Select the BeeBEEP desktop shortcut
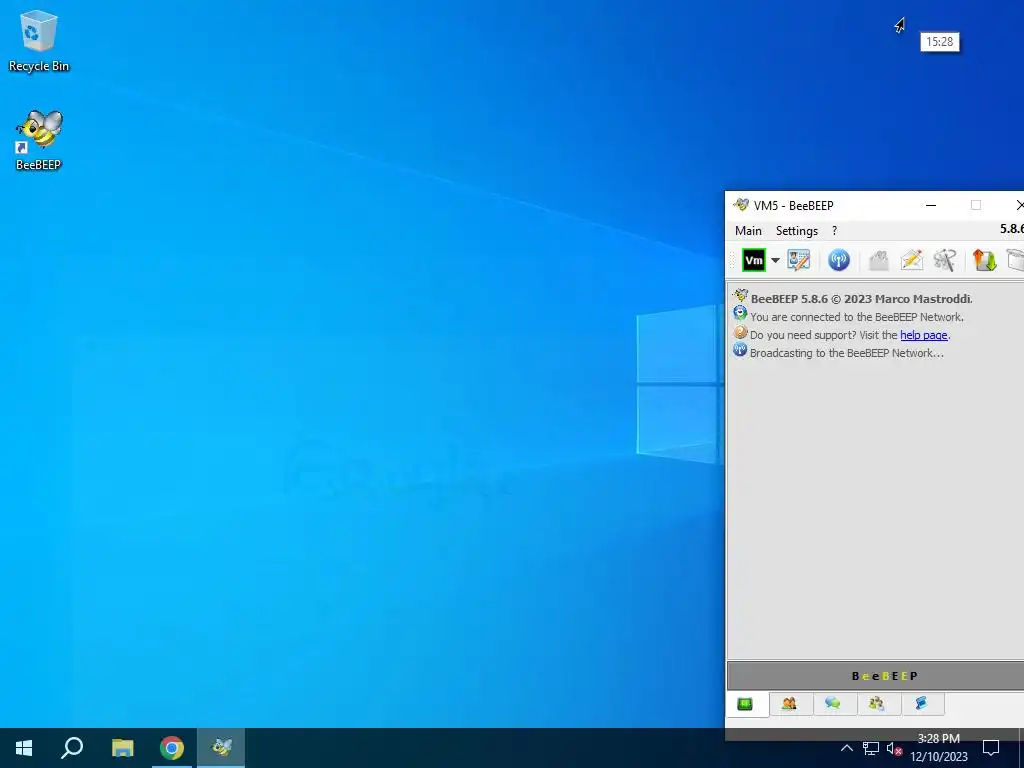The width and height of the screenshot is (1024, 768). point(39,140)
